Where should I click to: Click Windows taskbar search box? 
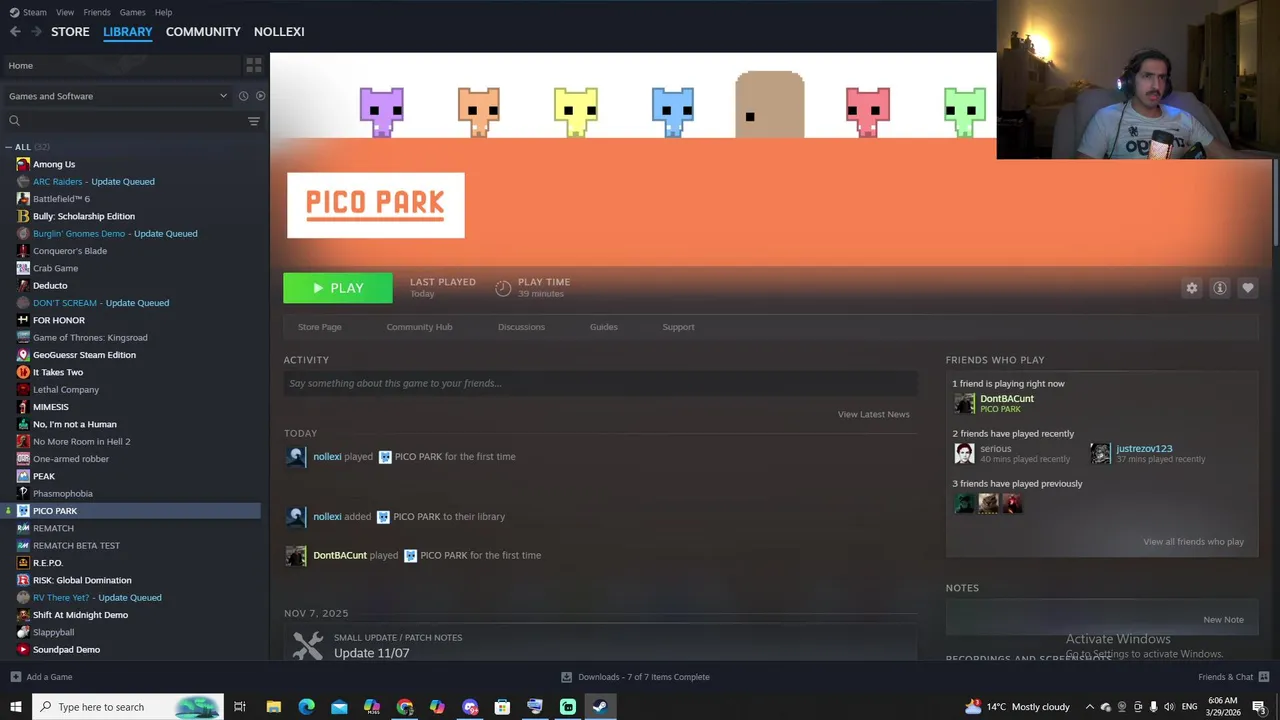tap(127, 707)
